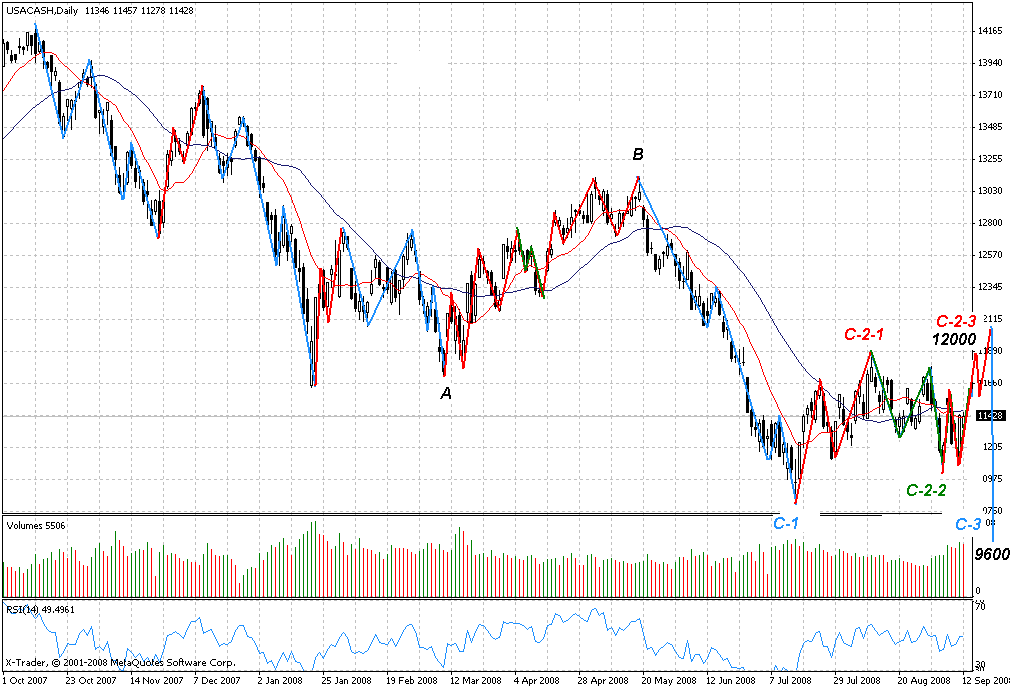Click the RSI 70 level label

[x=981, y=607]
